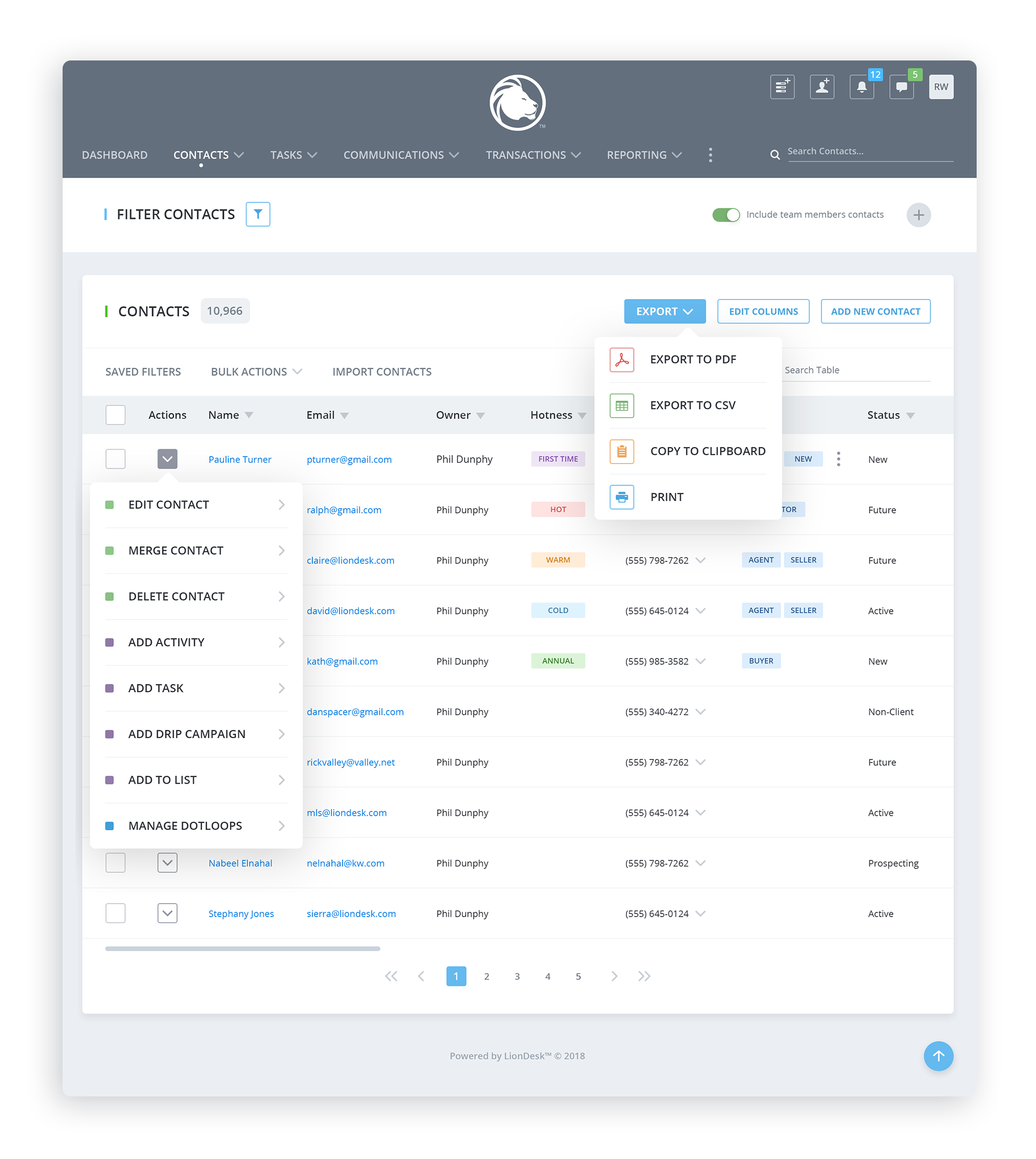Check the select-all checkbox in table header
Screen dimensions: 1036x1159
(x=115, y=415)
